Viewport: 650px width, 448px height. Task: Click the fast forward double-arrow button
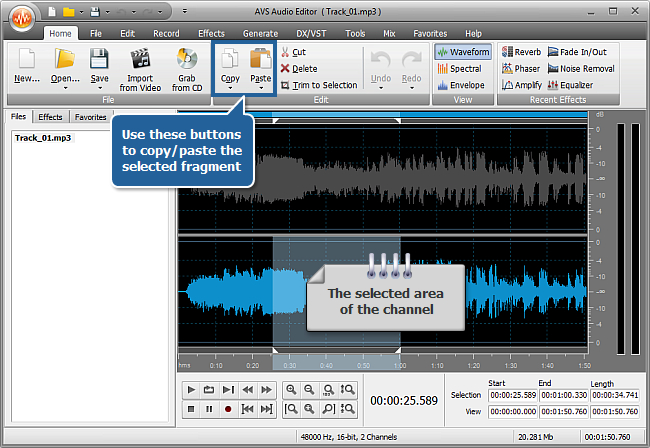[267, 390]
